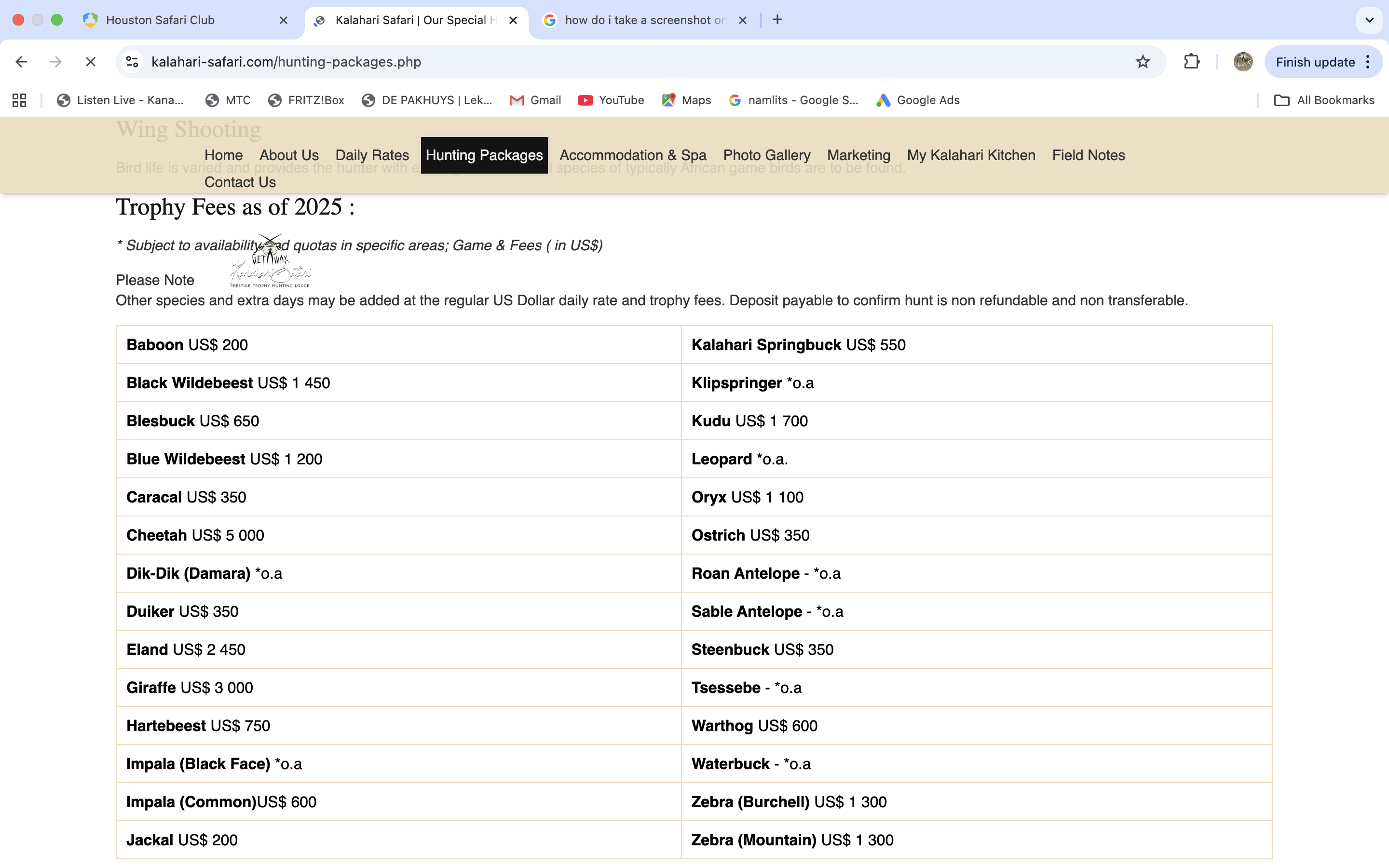Open the namlits Google search bookmark

[793, 100]
